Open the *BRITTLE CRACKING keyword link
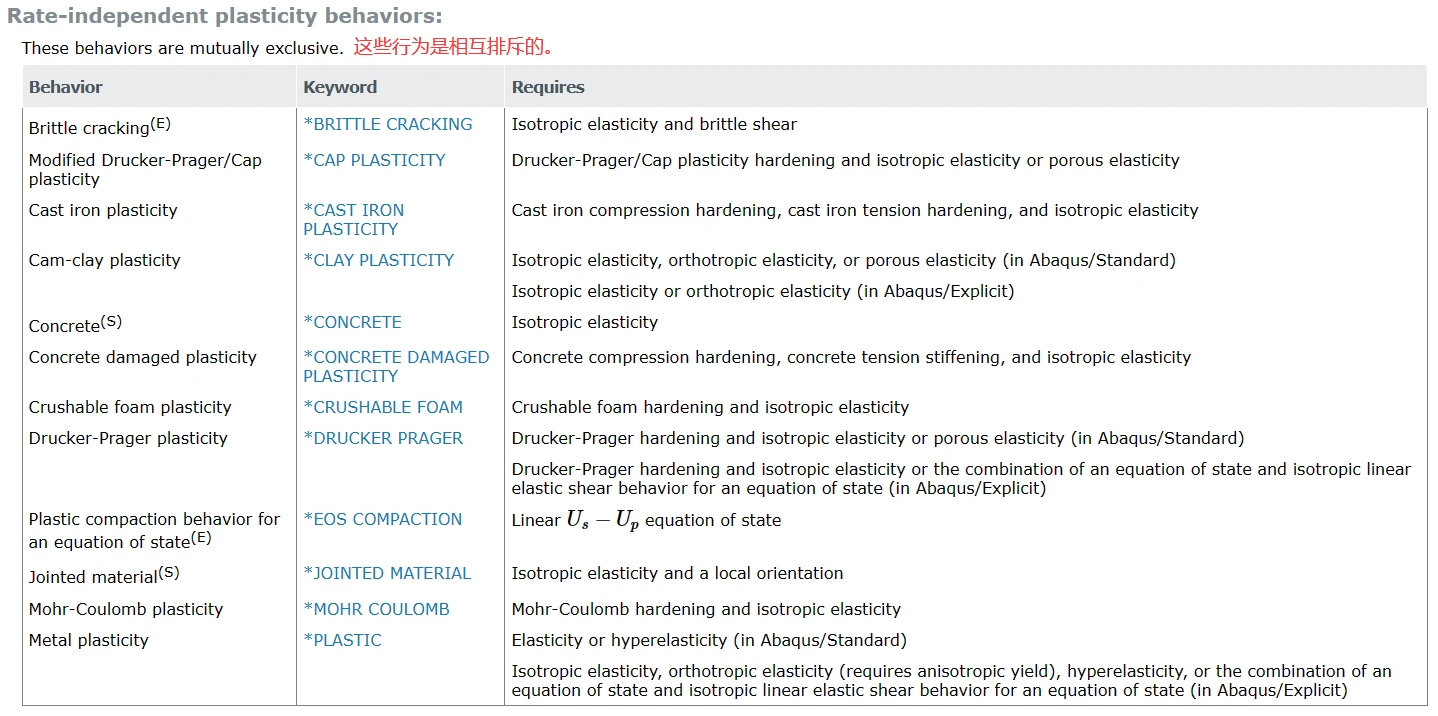1438x716 pixels. (388, 124)
